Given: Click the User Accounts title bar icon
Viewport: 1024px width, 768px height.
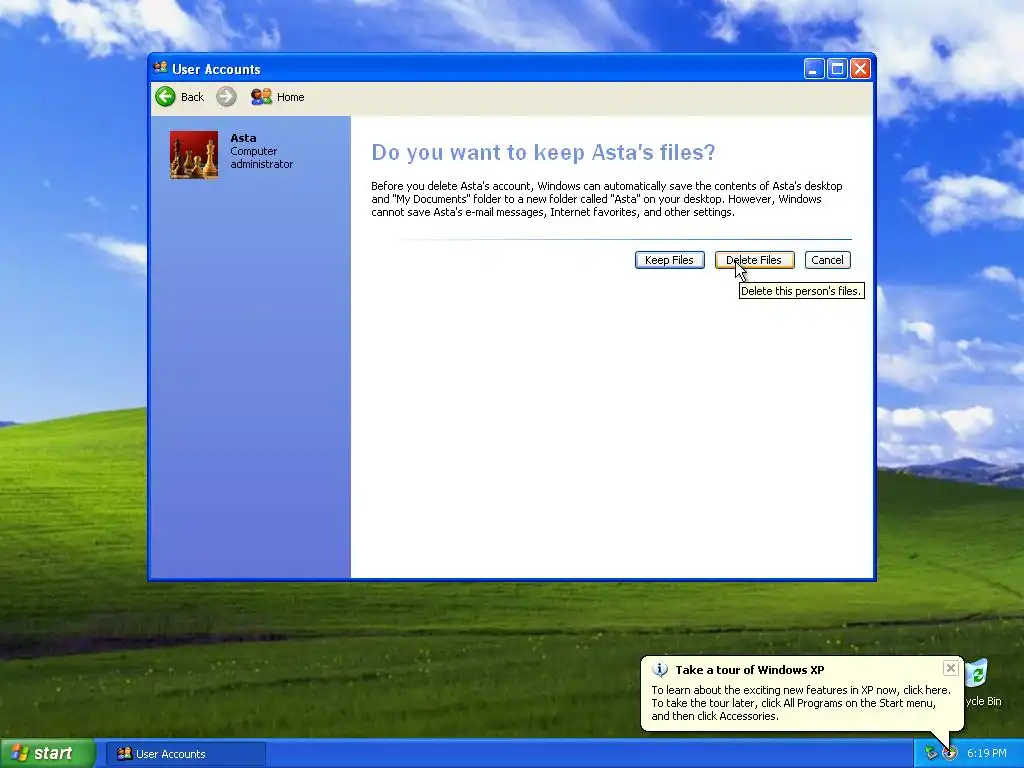Looking at the screenshot, I should (x=160, y=68).
